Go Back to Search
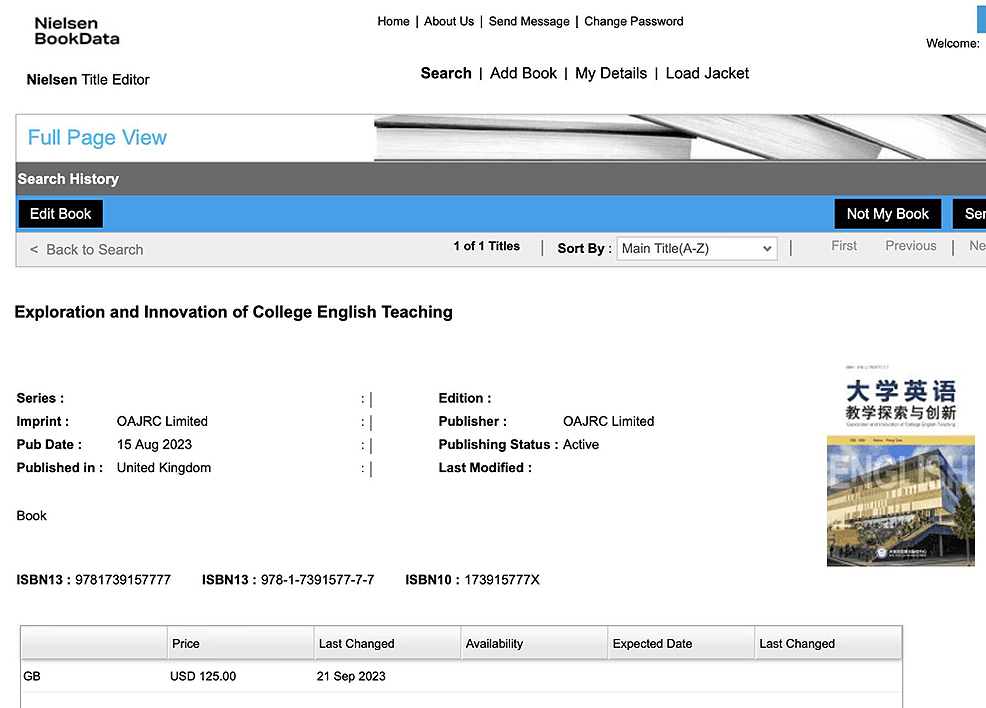The height and width of the screenshot is (708, 986). pos(87,250)
